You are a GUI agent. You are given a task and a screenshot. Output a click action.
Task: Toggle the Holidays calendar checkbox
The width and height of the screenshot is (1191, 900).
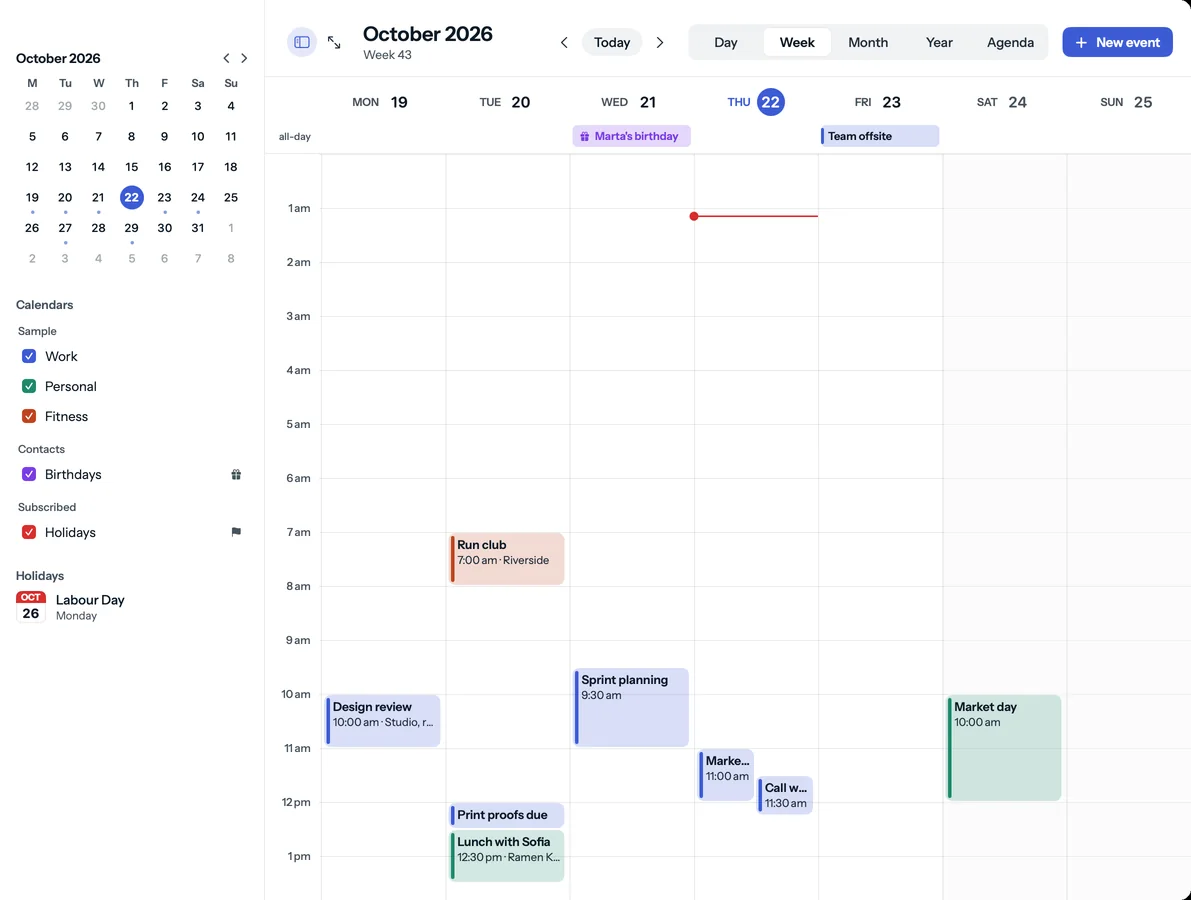tap(29, 532)
